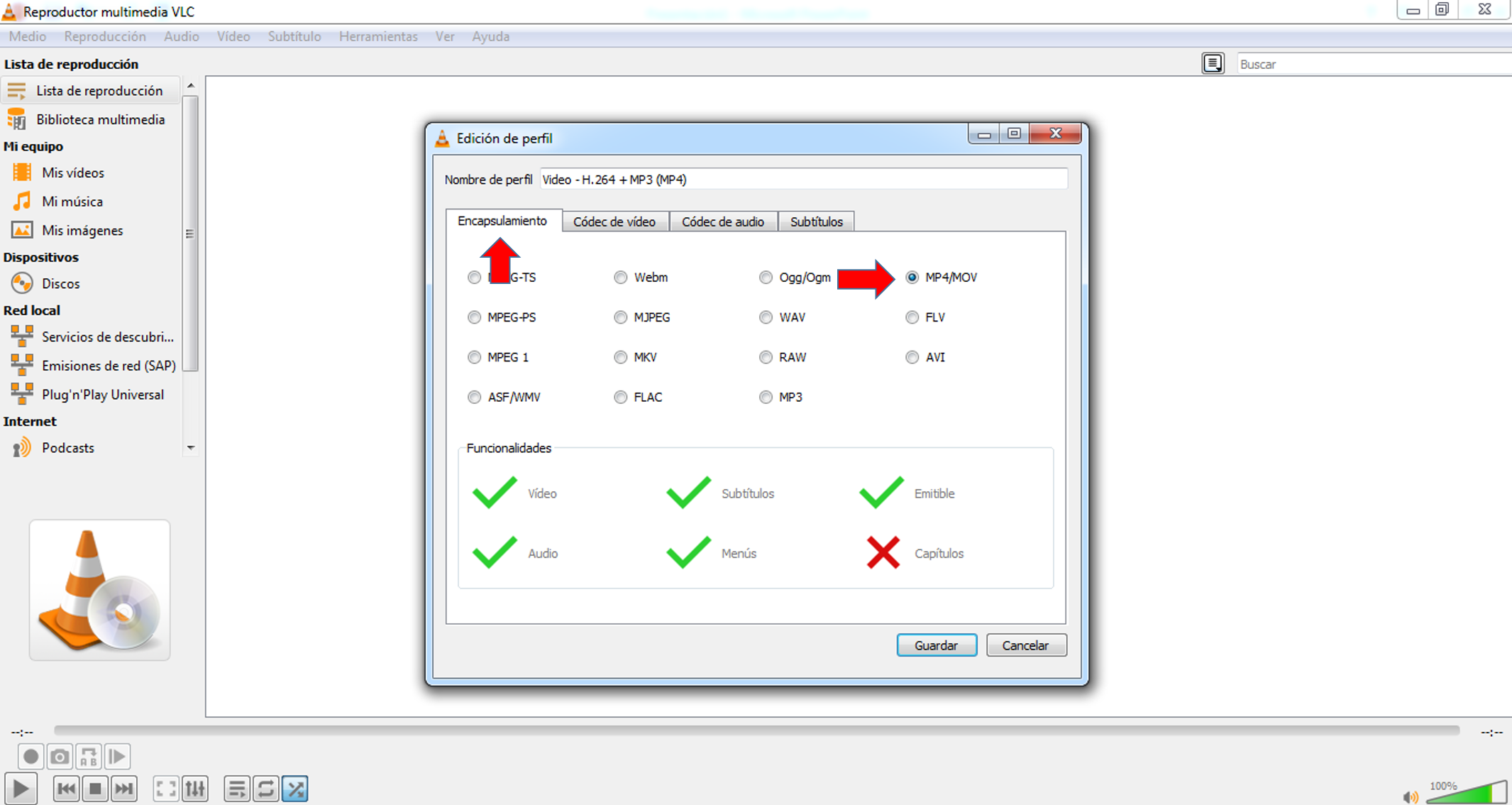
Task: Click sidebar scrollbar up arrow
Action: click(191, 85)
